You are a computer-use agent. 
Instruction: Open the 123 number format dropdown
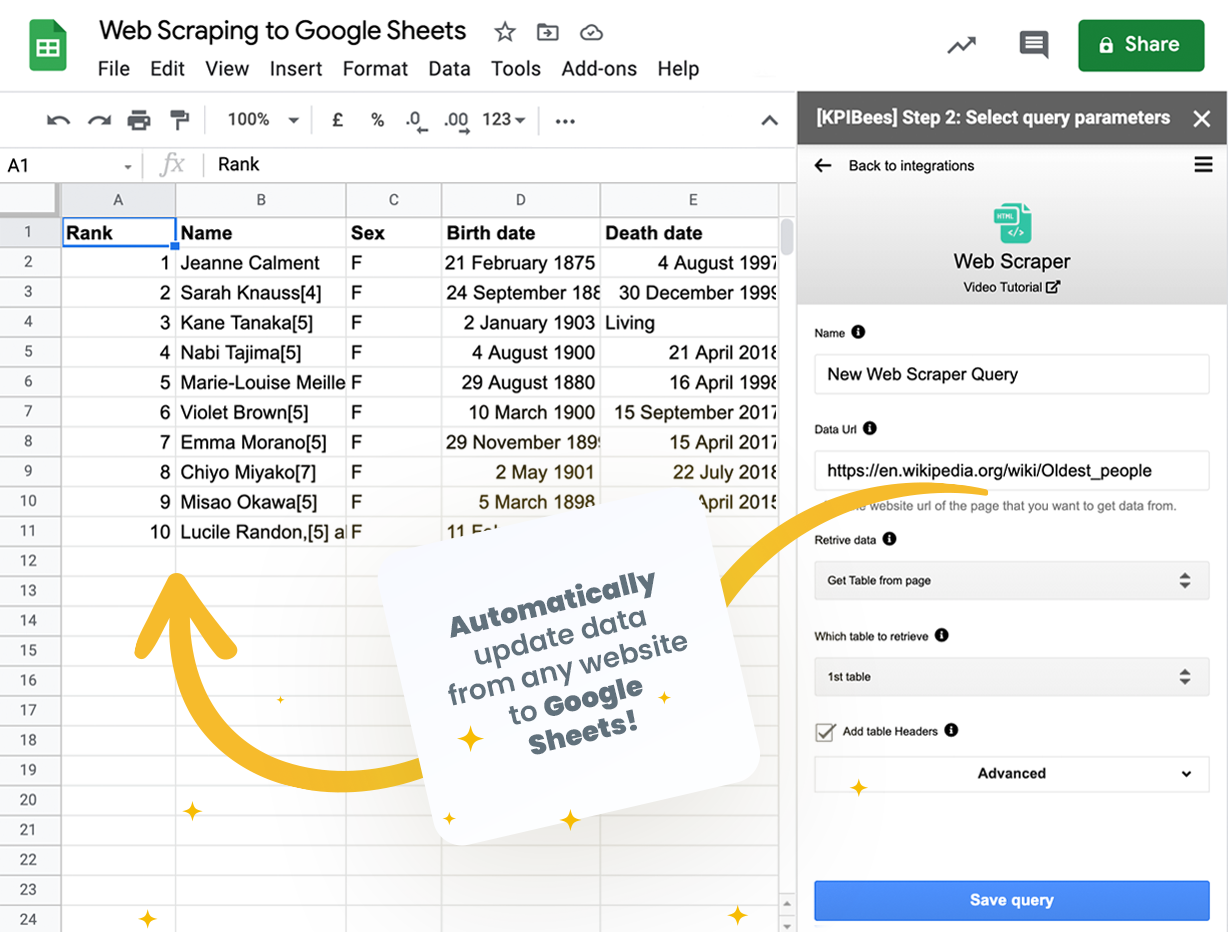pos(504,120)
